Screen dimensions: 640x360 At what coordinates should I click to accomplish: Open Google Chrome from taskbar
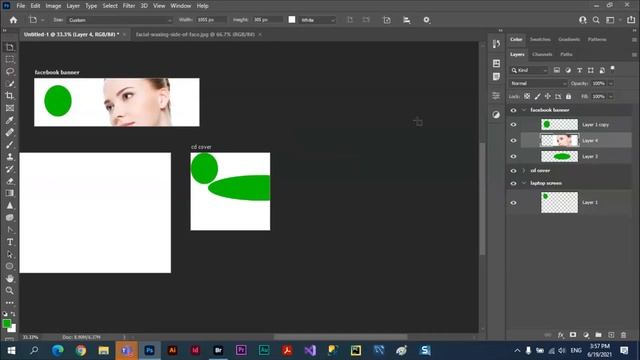click(81, 350)
